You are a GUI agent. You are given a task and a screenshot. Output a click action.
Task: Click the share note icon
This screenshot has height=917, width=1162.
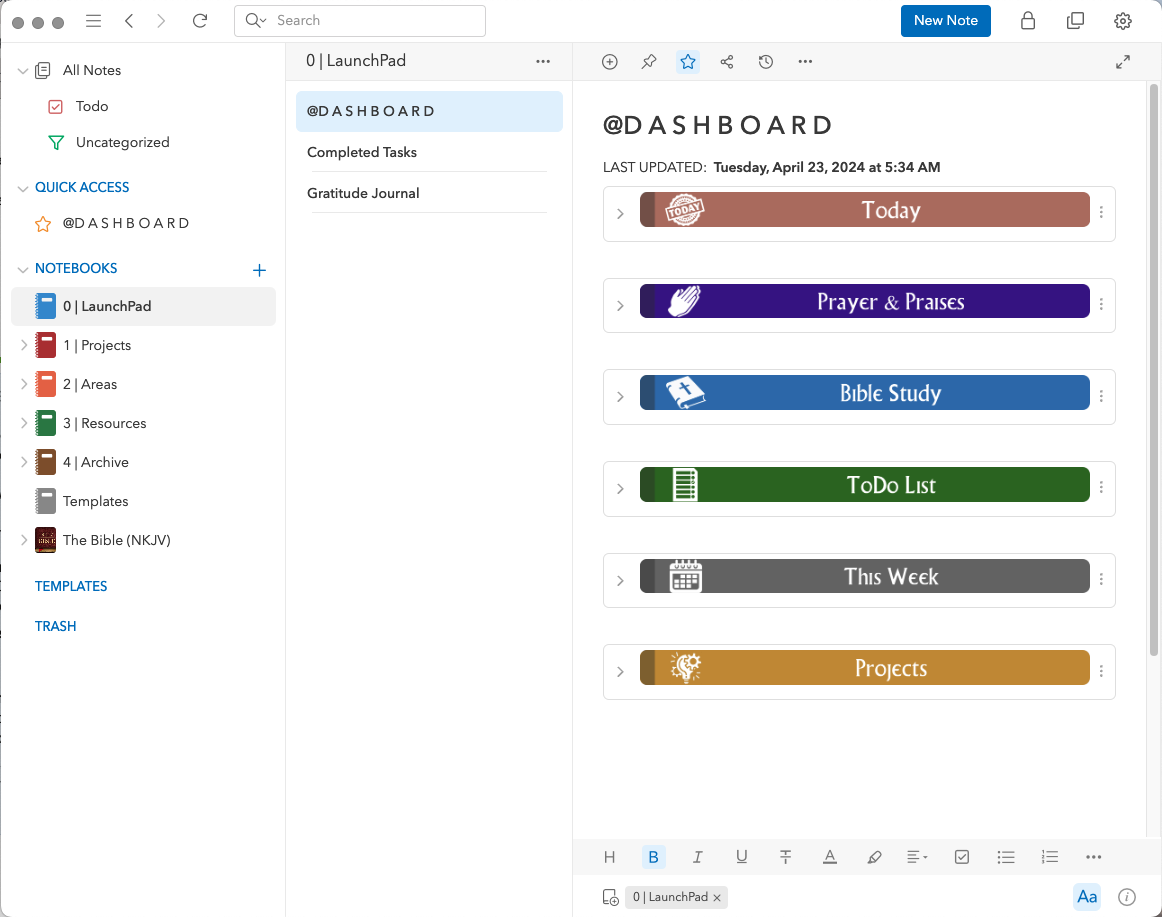coord(727,62)
